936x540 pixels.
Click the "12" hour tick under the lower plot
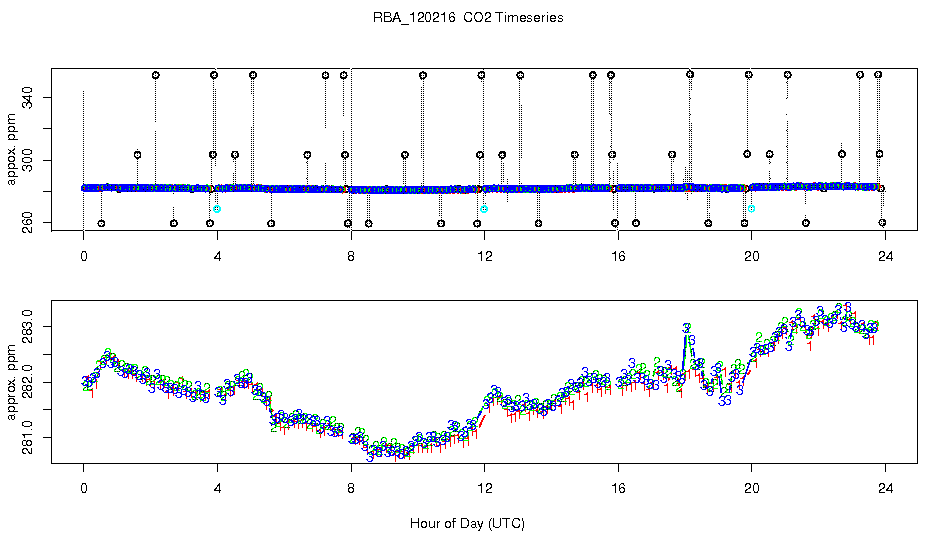(x=485, y=488)
